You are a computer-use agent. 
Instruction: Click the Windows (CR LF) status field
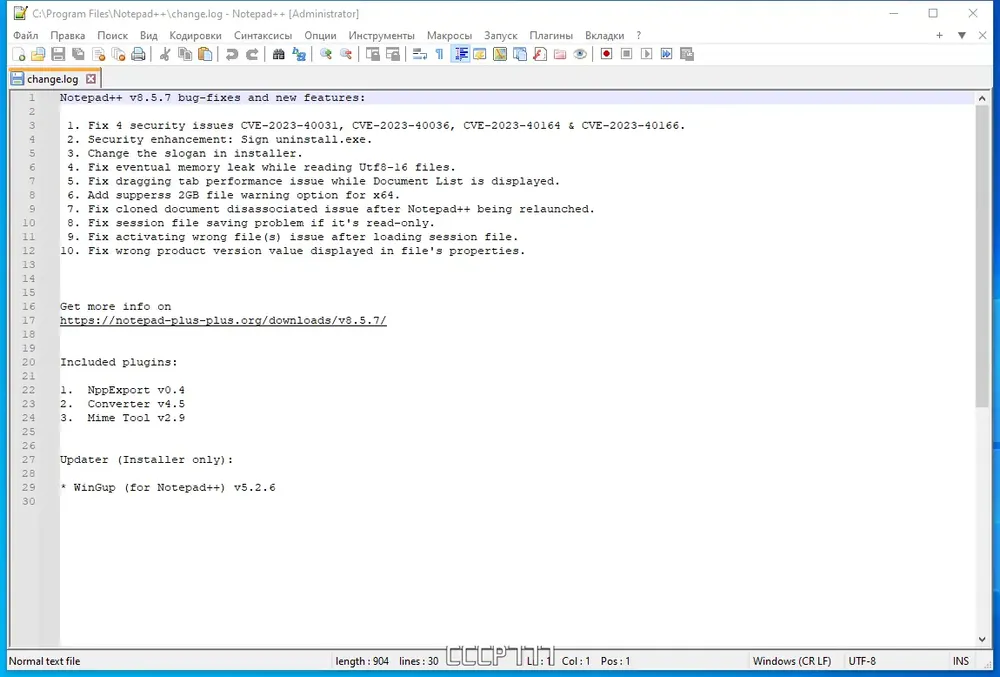coord(791,661)
